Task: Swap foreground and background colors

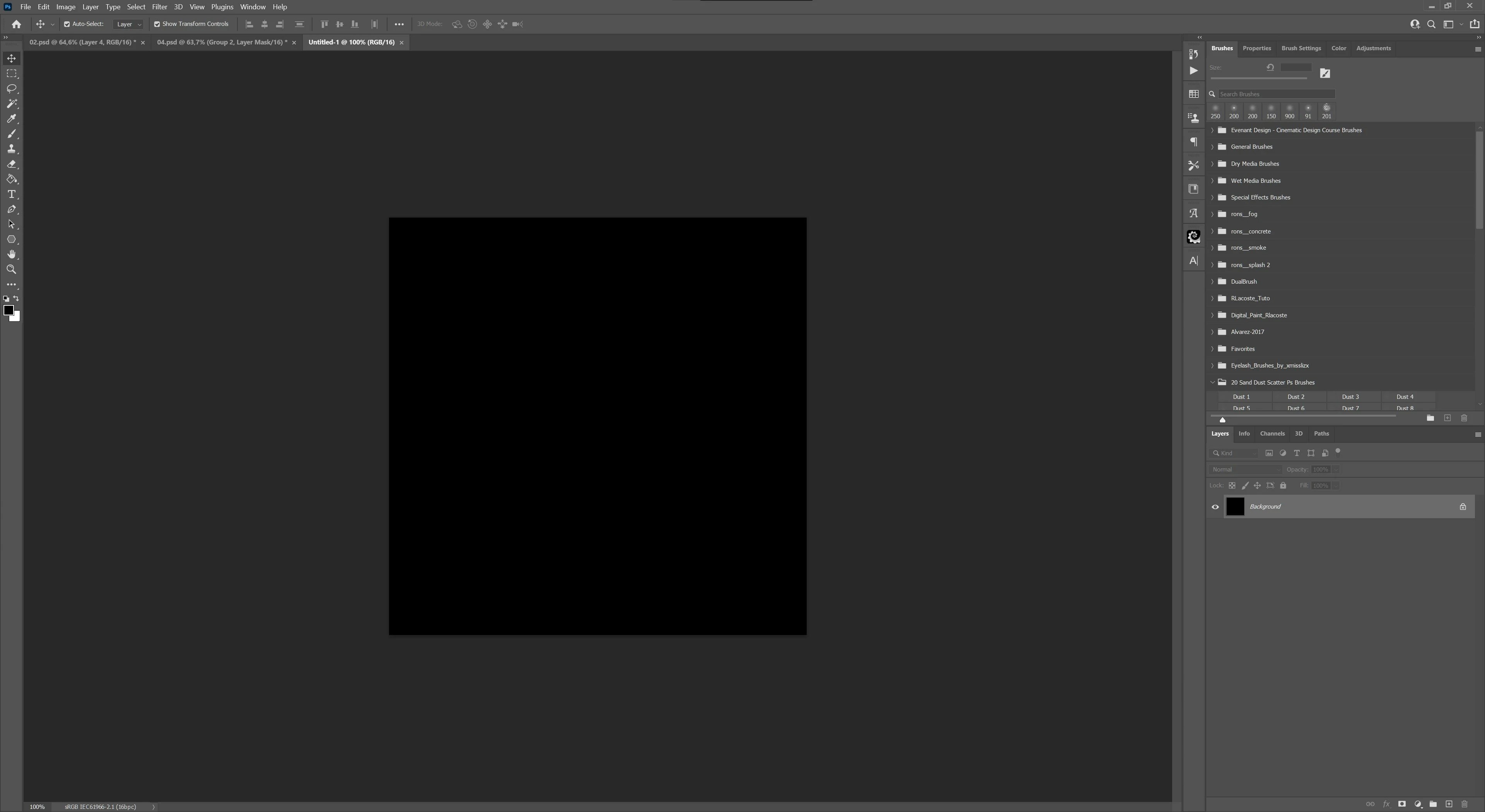Action: point(16,298)
